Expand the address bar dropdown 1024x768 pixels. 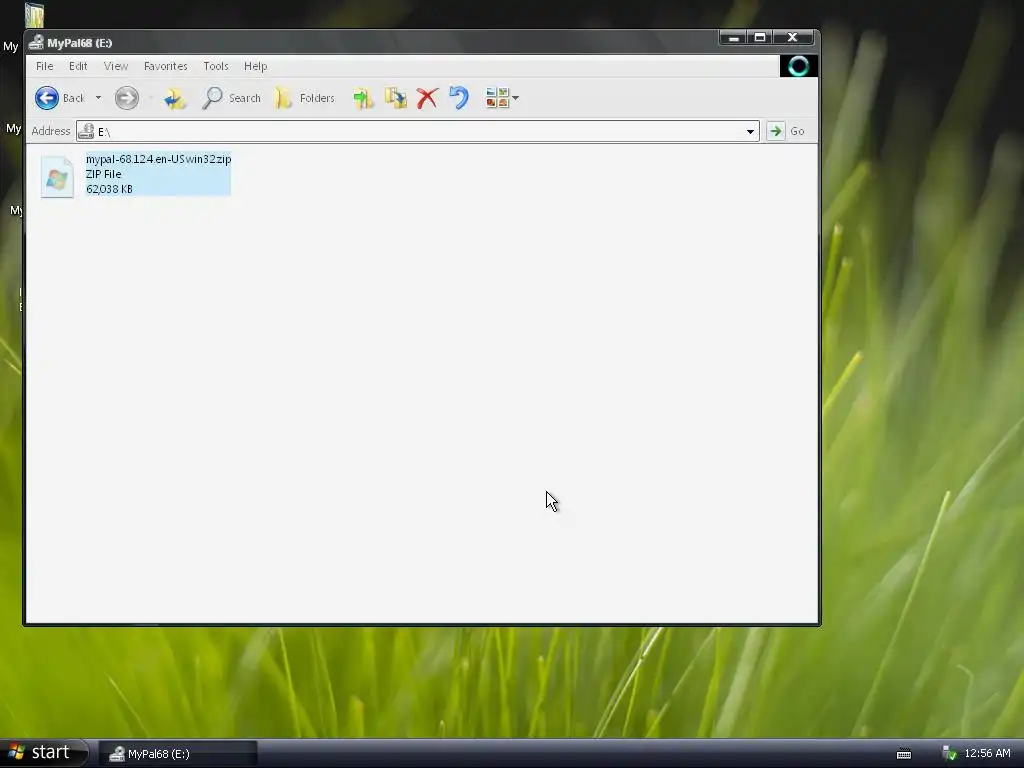750,131
